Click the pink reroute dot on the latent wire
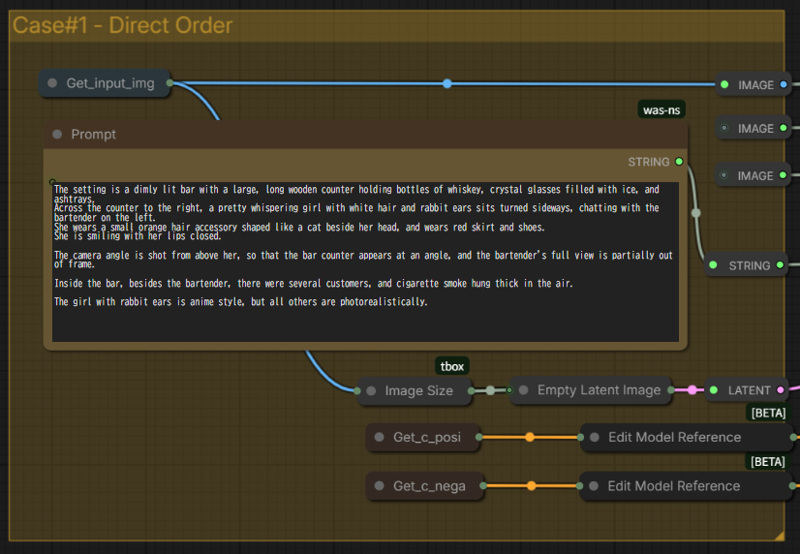This screenshot has height=554, width=800. coord(692,390)
